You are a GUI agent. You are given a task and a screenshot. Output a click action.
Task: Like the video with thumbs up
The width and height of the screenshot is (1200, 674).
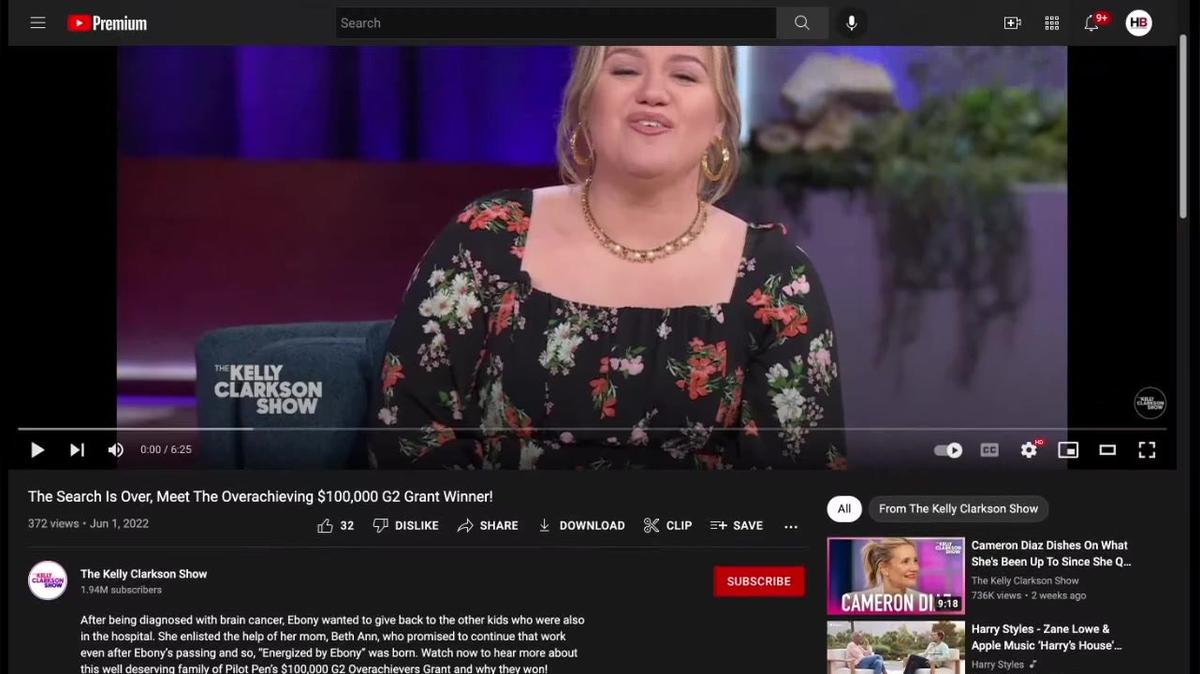click(x=335, y=525)
